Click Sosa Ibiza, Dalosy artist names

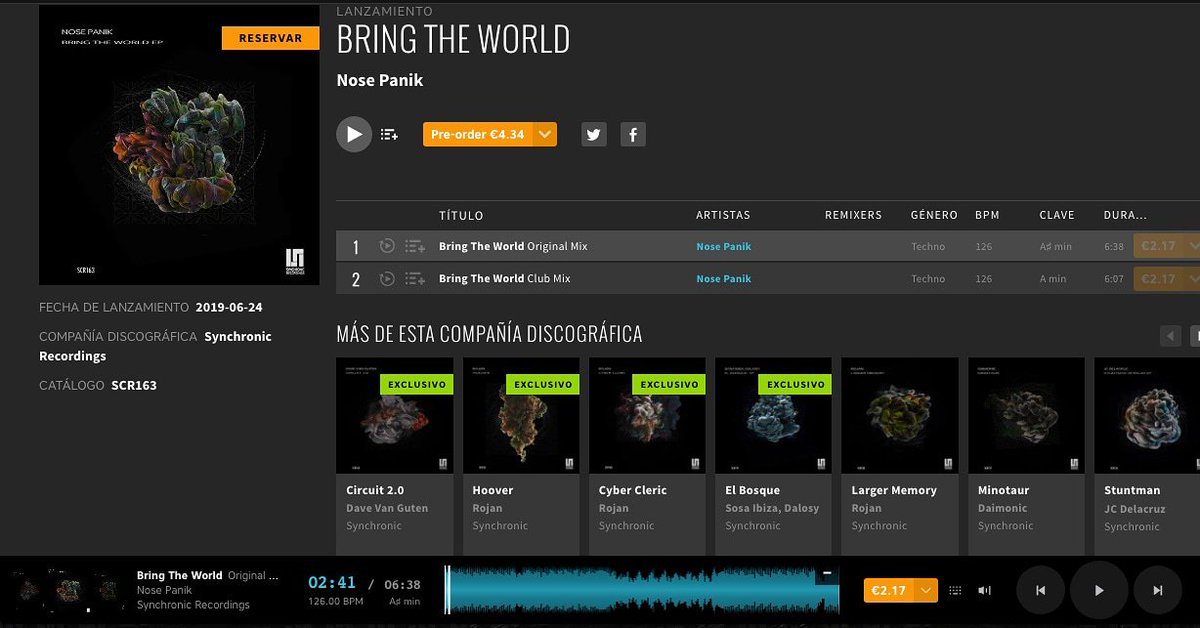[772, 508]
